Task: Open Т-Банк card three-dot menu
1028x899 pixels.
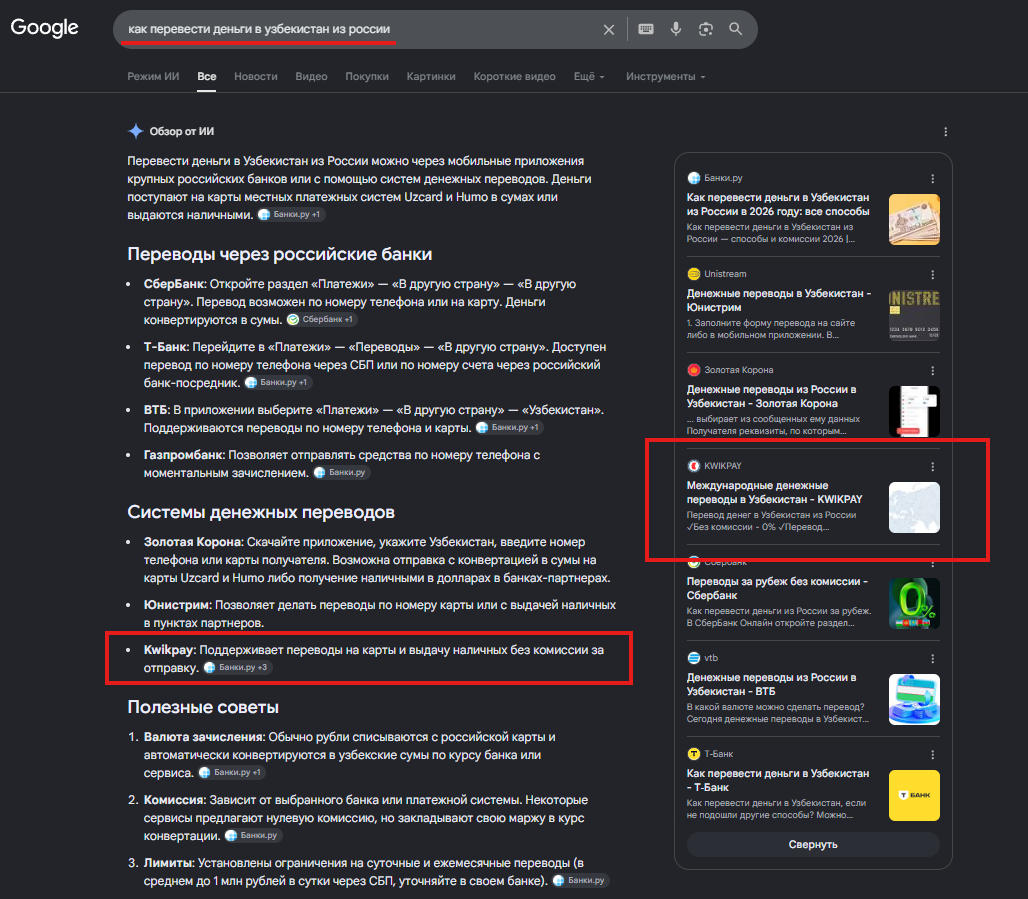Action: (x=932, y=754)
